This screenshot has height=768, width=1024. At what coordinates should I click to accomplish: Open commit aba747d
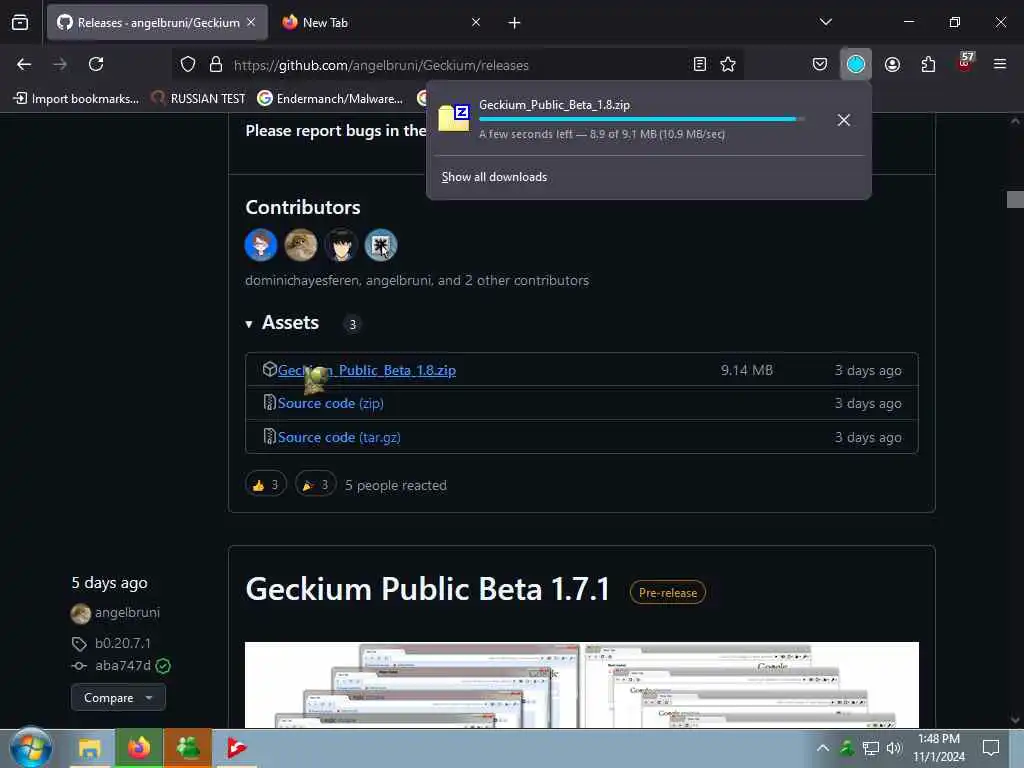click(x=123, y=665)
